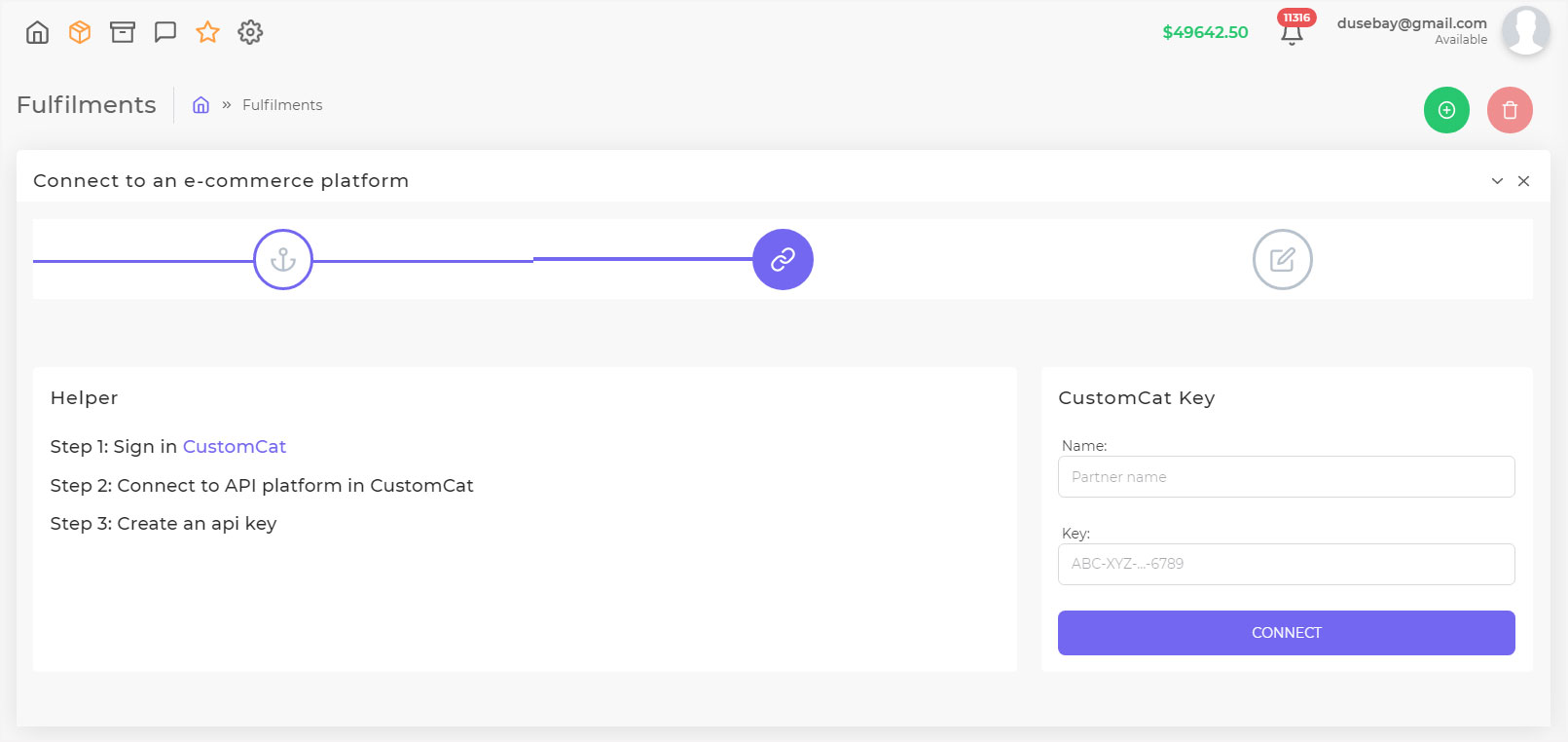Click the dusebay@gmail.com account name
1568x742 pixels.
click(x=1411, y=23)
